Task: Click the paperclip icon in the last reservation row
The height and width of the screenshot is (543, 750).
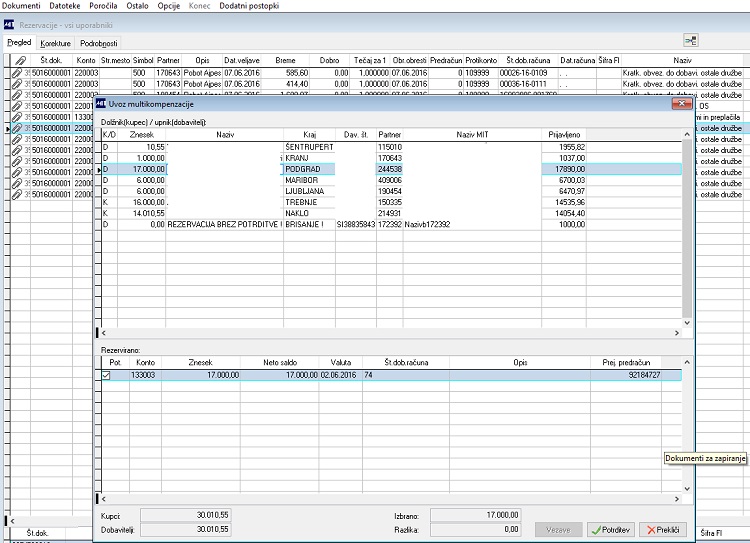Action: [17, 195]
